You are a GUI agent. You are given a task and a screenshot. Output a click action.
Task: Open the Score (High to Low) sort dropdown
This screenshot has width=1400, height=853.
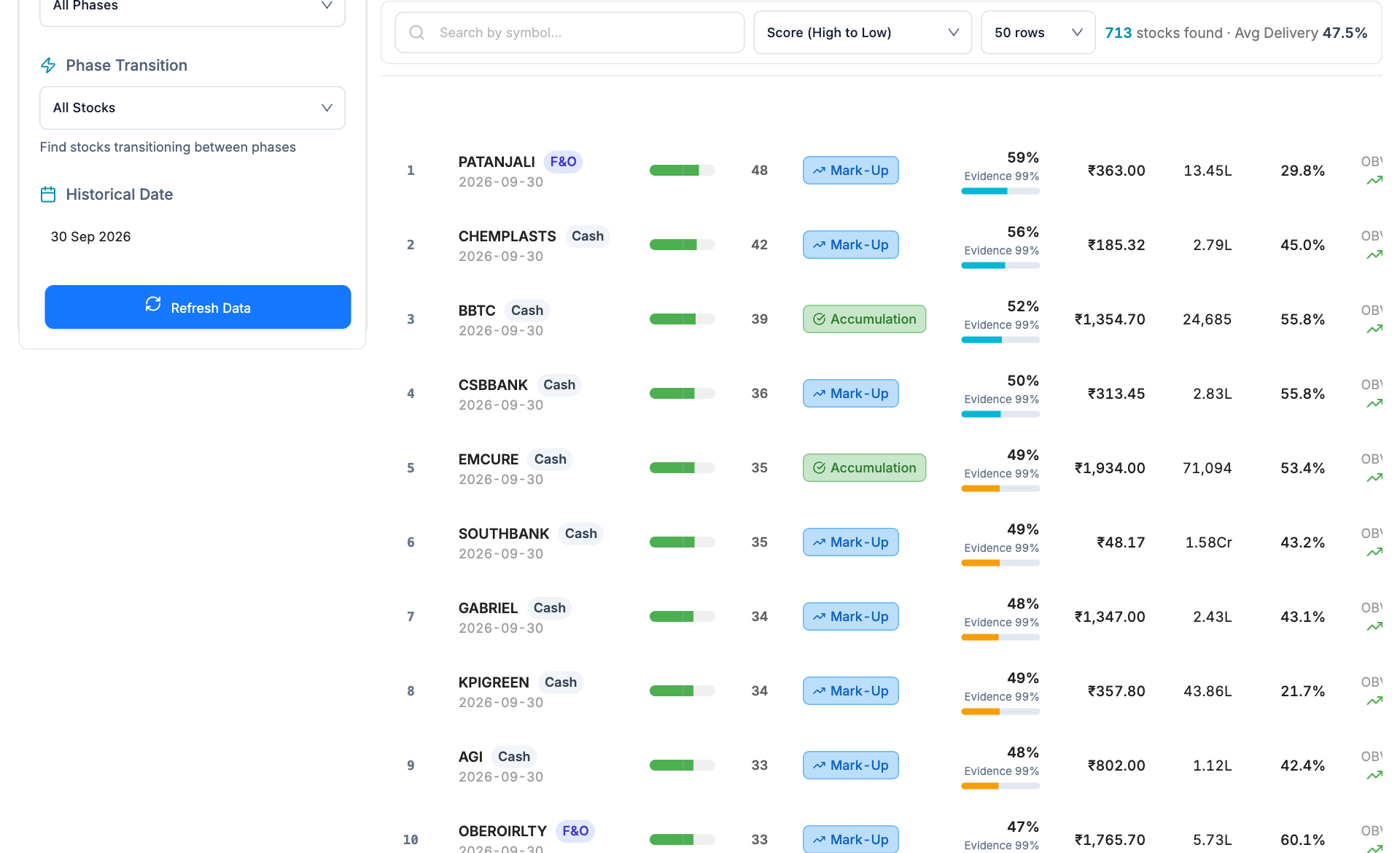(x=863, y=33)
